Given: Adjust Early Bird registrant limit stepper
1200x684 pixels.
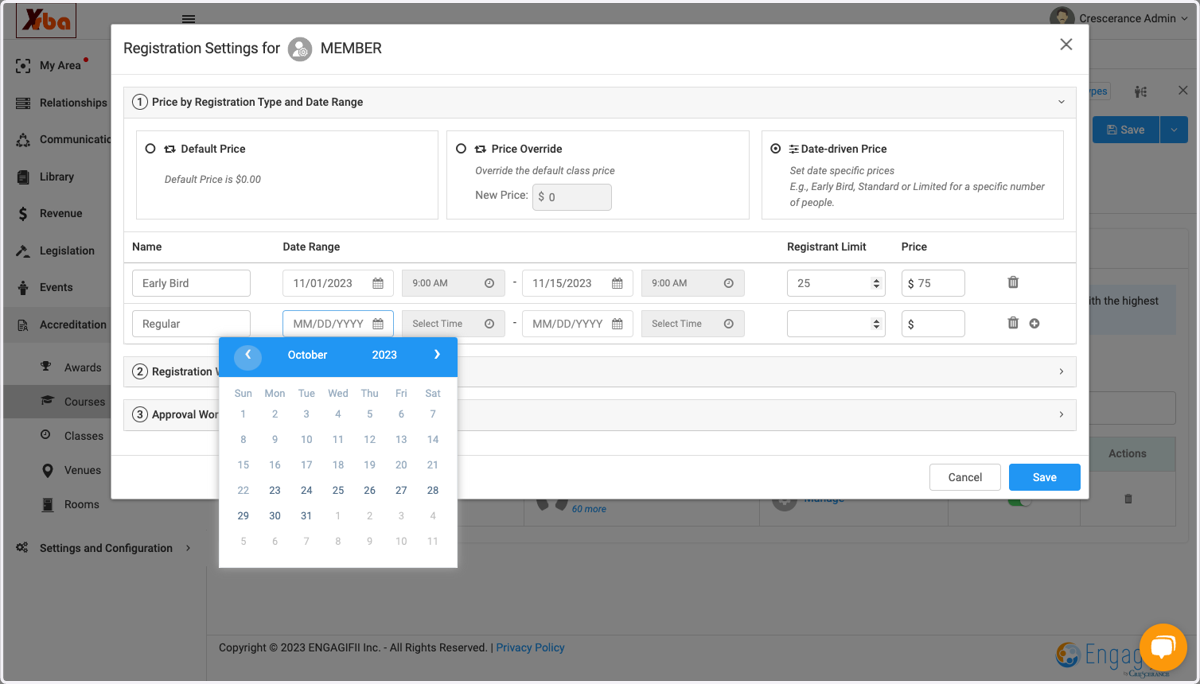Looking at the screenshot, I should click(877, 284).
